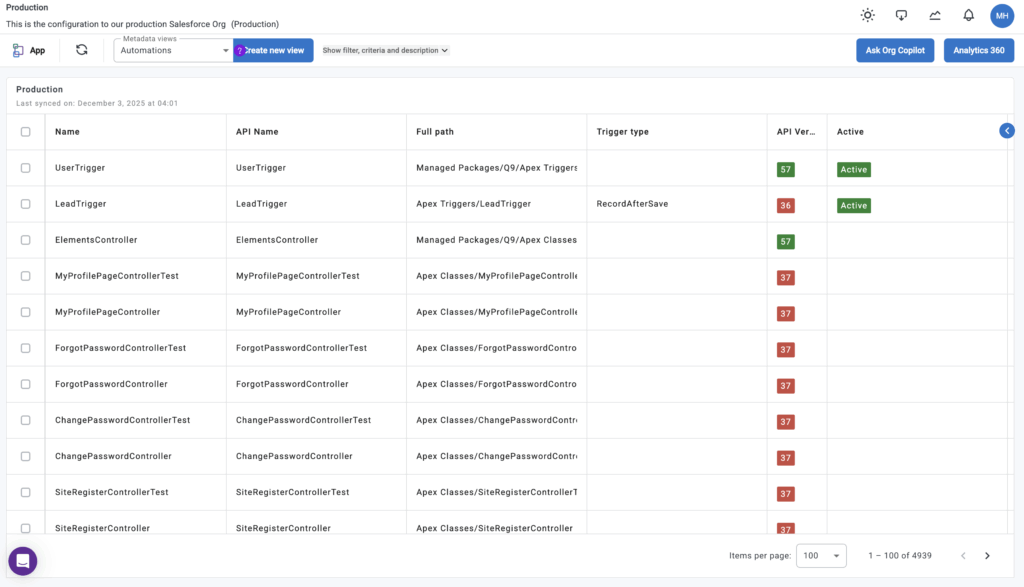1024x587 pixels.
Task: Open the notifications bell
Action: [x=968, y=15]
